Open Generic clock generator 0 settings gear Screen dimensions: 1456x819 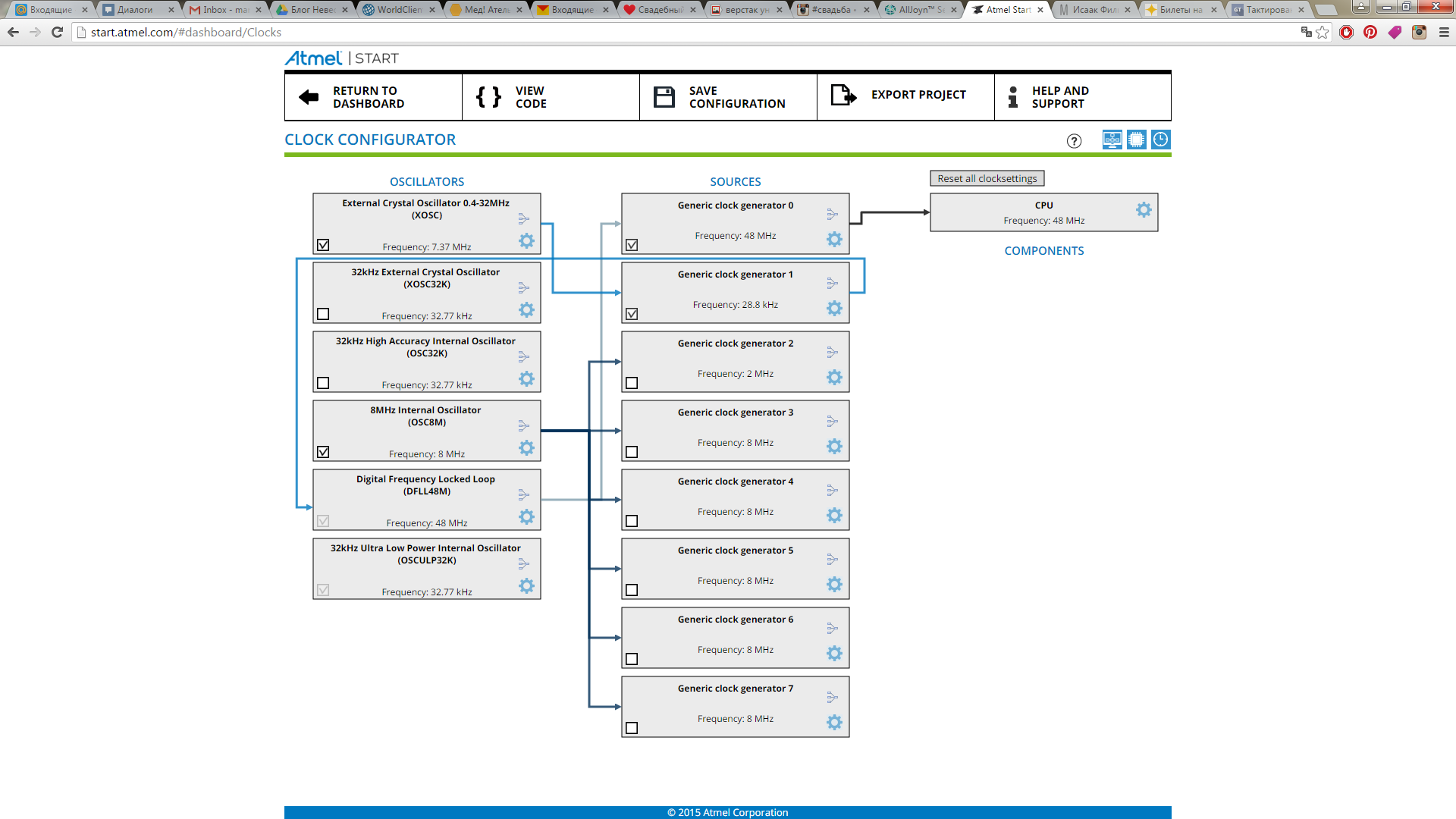(834, 240)
